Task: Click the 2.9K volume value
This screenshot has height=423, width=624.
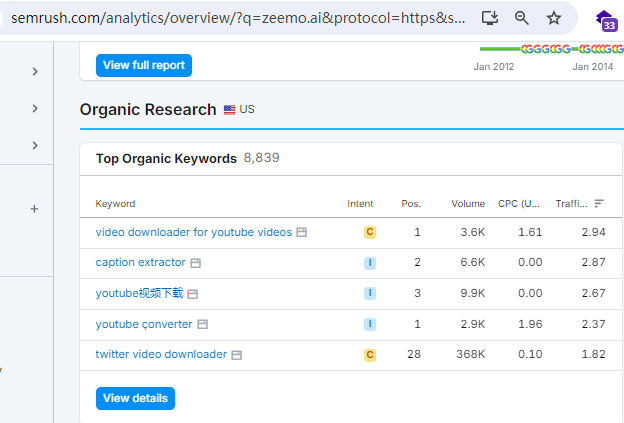Action: tap(473, 324)
